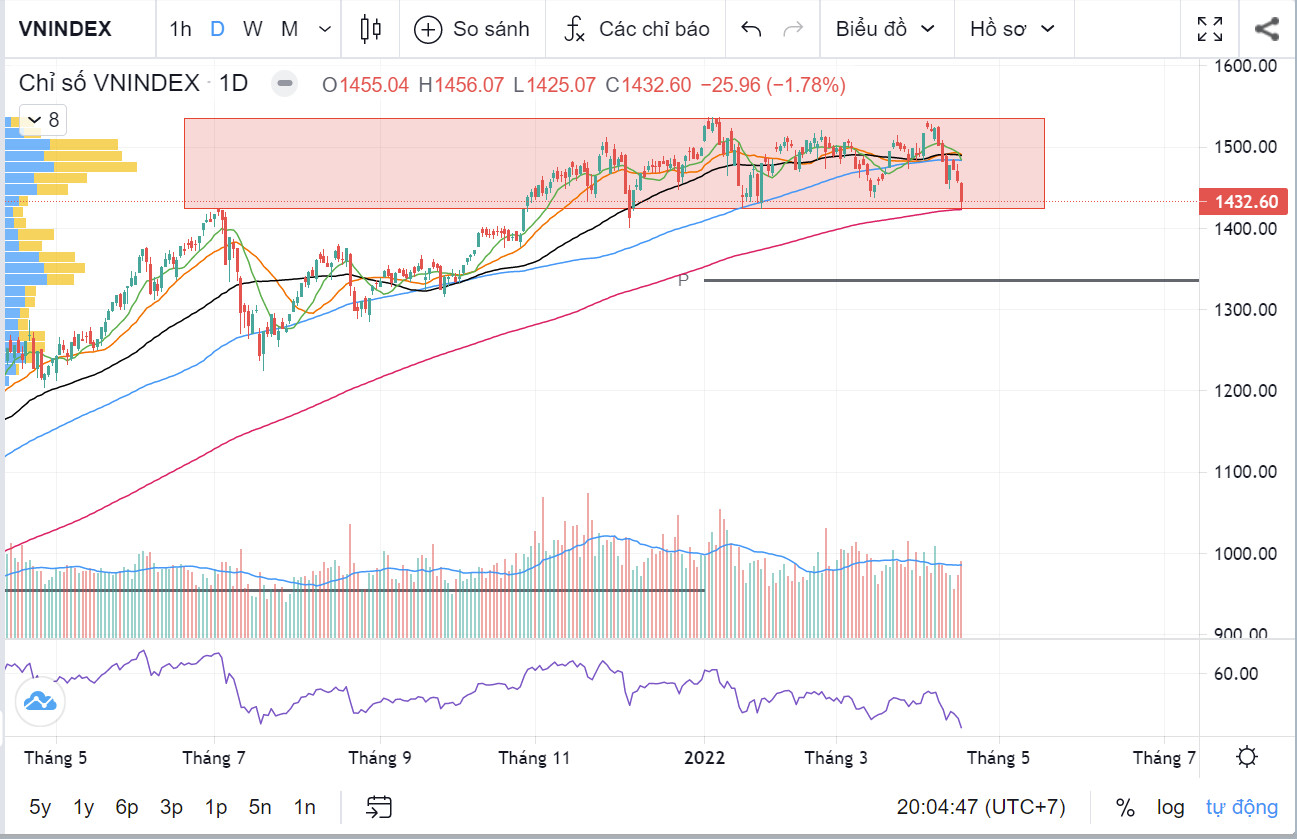Screen dimensions: 1297x839
Task: Click the 1100.00 price axis label
Action: point(1246,471)
